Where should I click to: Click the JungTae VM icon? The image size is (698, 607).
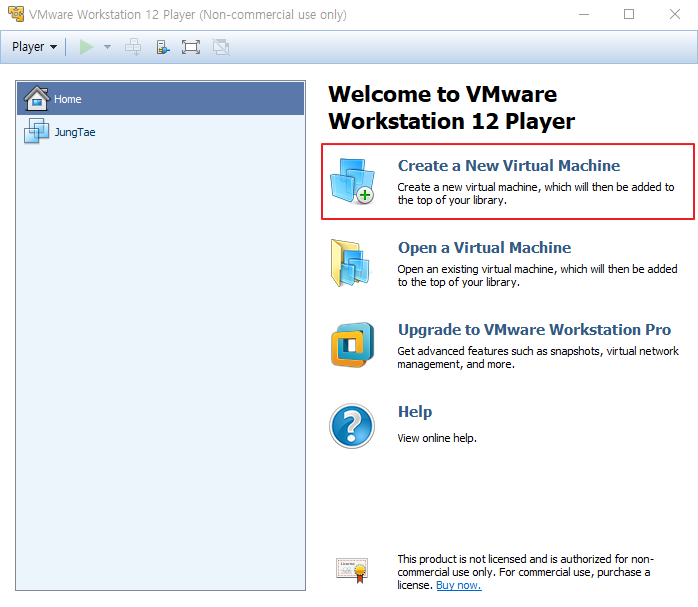[37, 131]
